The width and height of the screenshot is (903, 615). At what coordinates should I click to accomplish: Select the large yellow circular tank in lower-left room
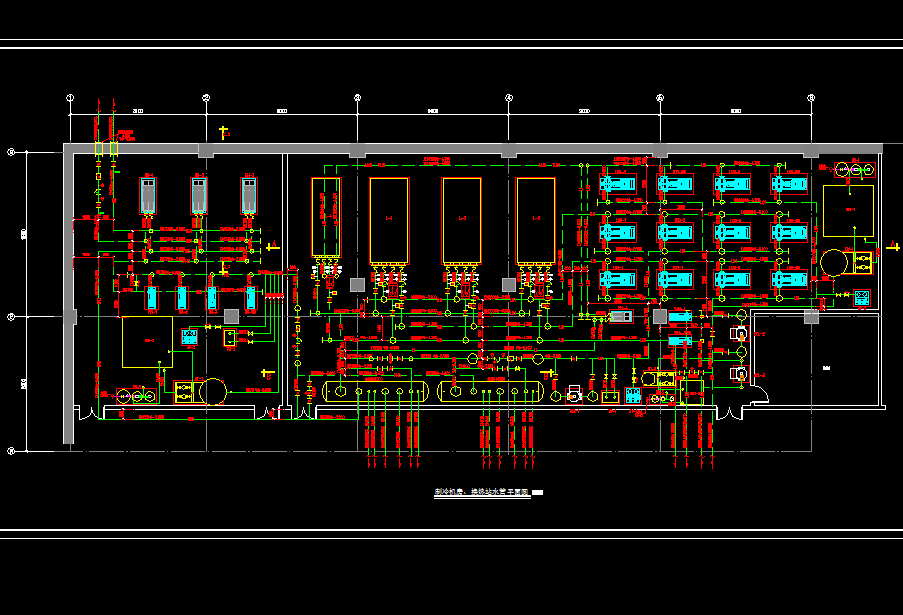pyautogui.click(x=213, y=392)
